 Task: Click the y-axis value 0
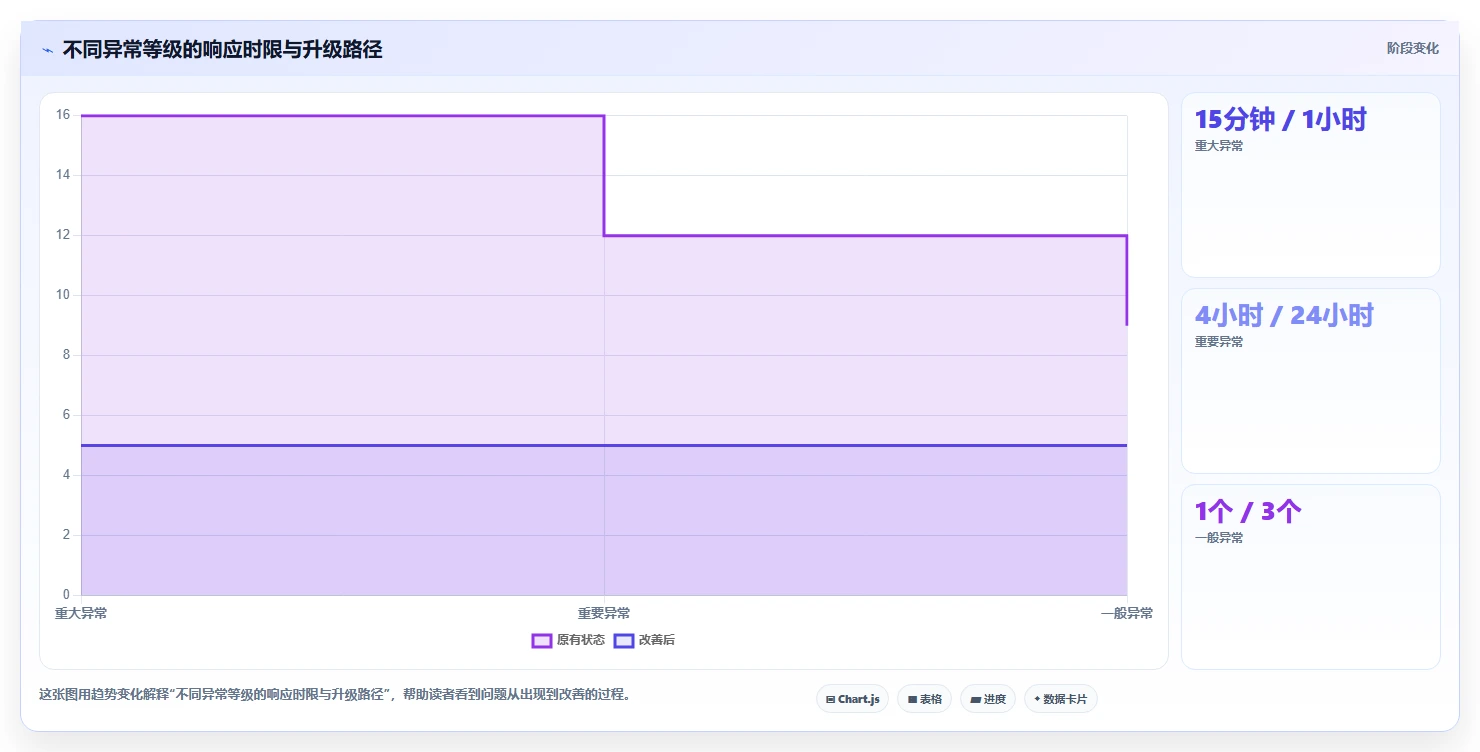(66, 595)
